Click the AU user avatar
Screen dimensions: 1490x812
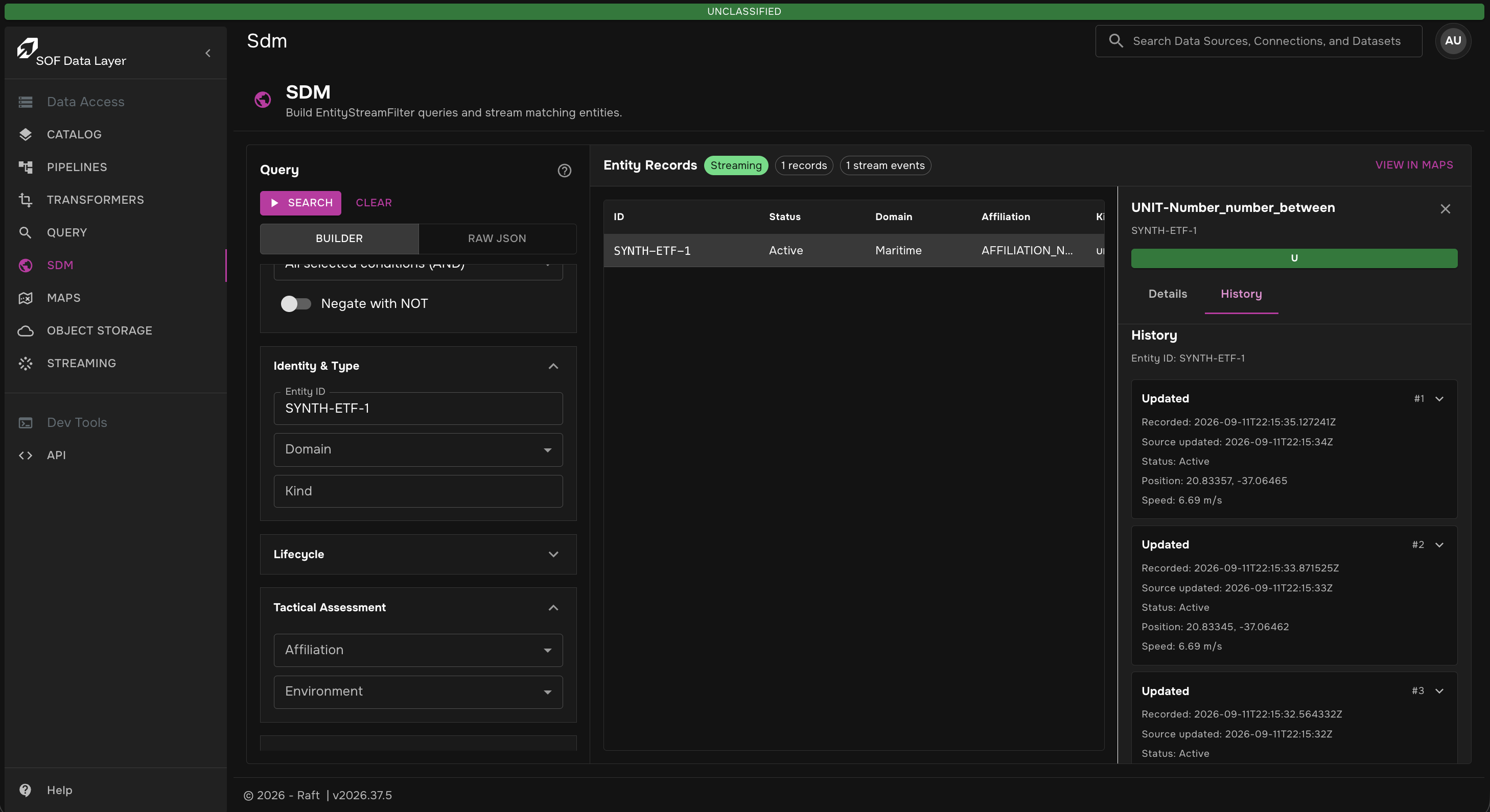[1452, 41]
